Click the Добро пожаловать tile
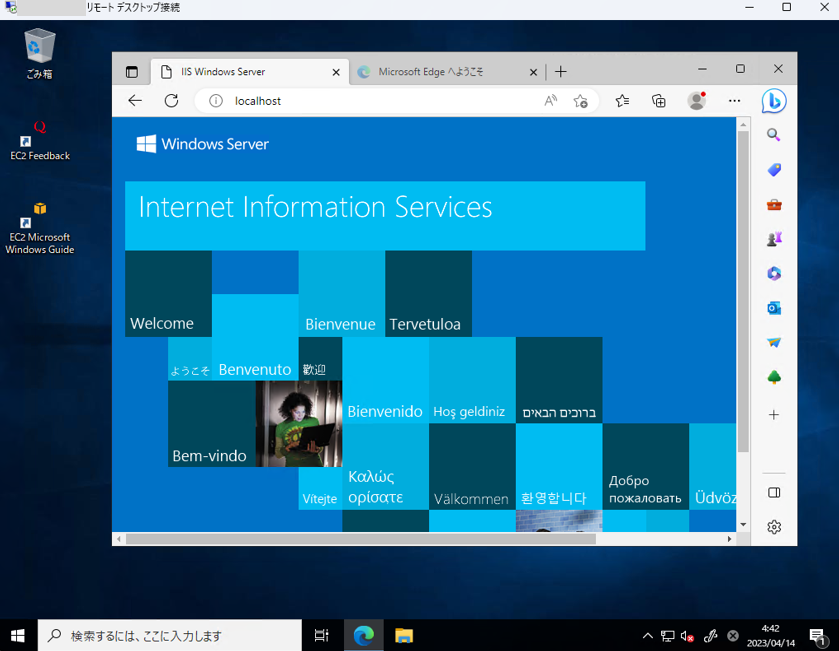Viewport: 839px width, 651px height. pos(645,466)
